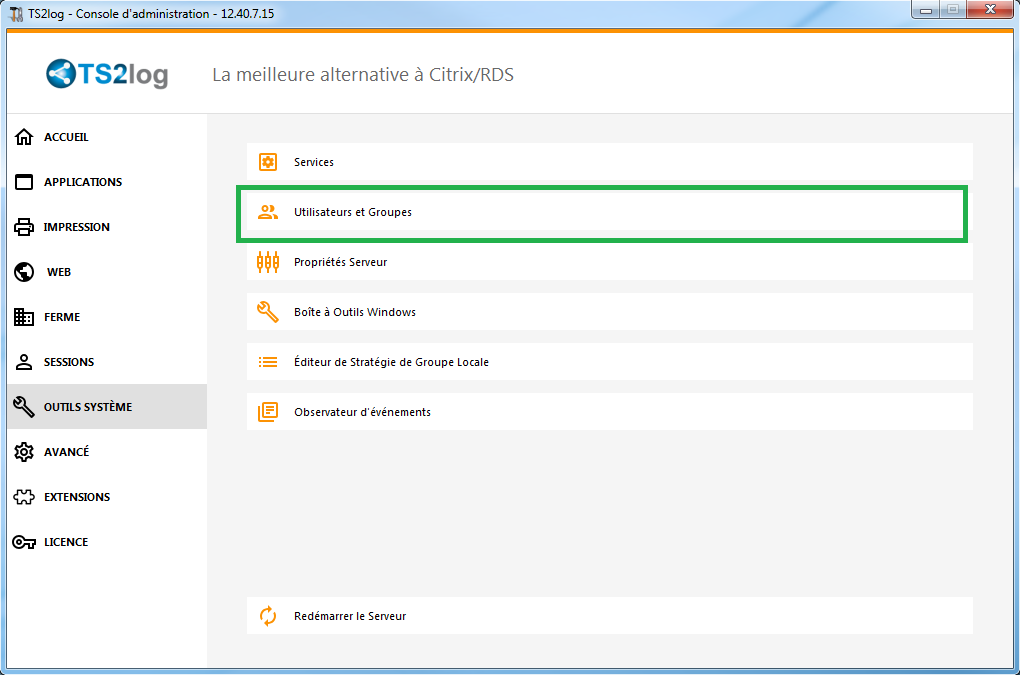Screen dimensions: 1020x675
Task: Click the orange Services gear icon
Action: point(268,162)
